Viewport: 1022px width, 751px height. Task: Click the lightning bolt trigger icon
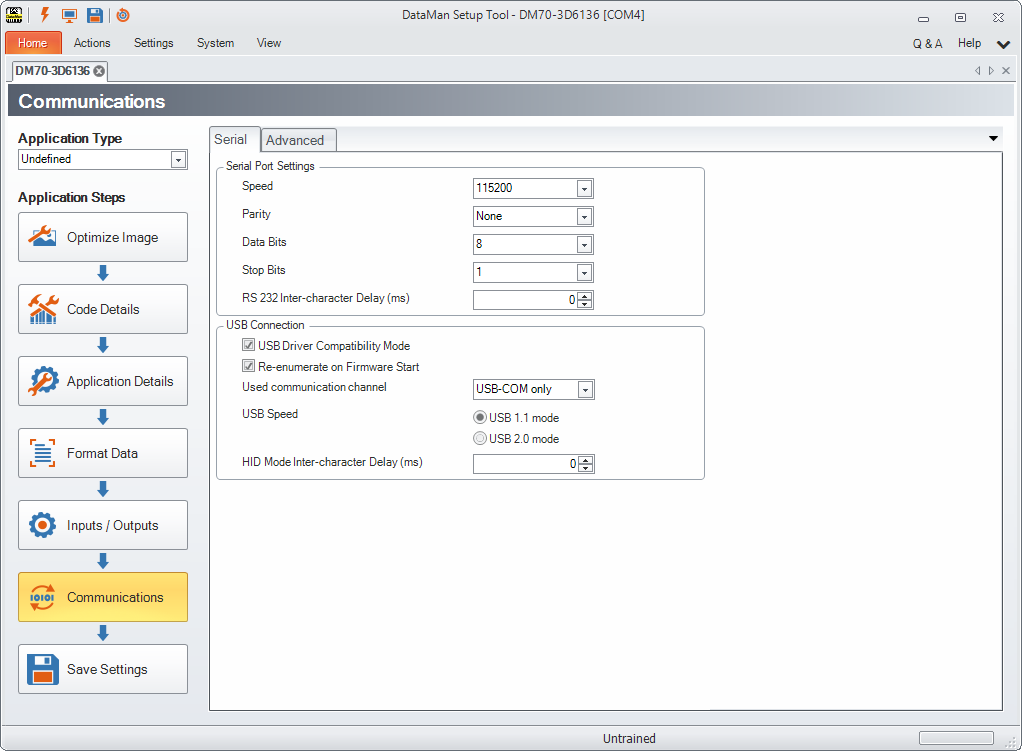click(44, 15)
